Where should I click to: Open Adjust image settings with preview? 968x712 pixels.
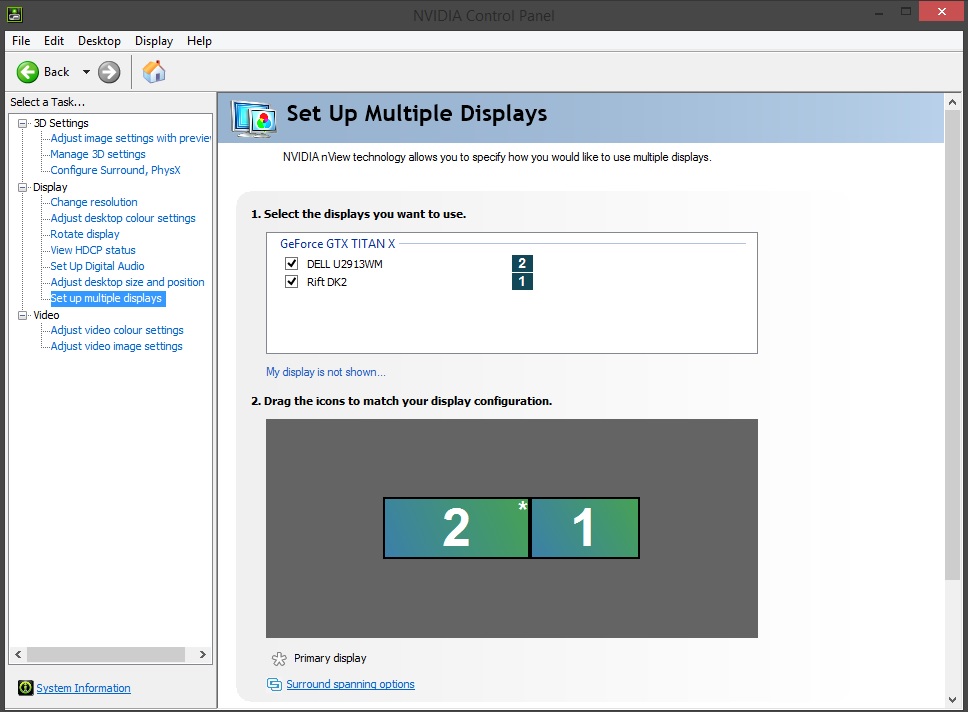(131, 138)
